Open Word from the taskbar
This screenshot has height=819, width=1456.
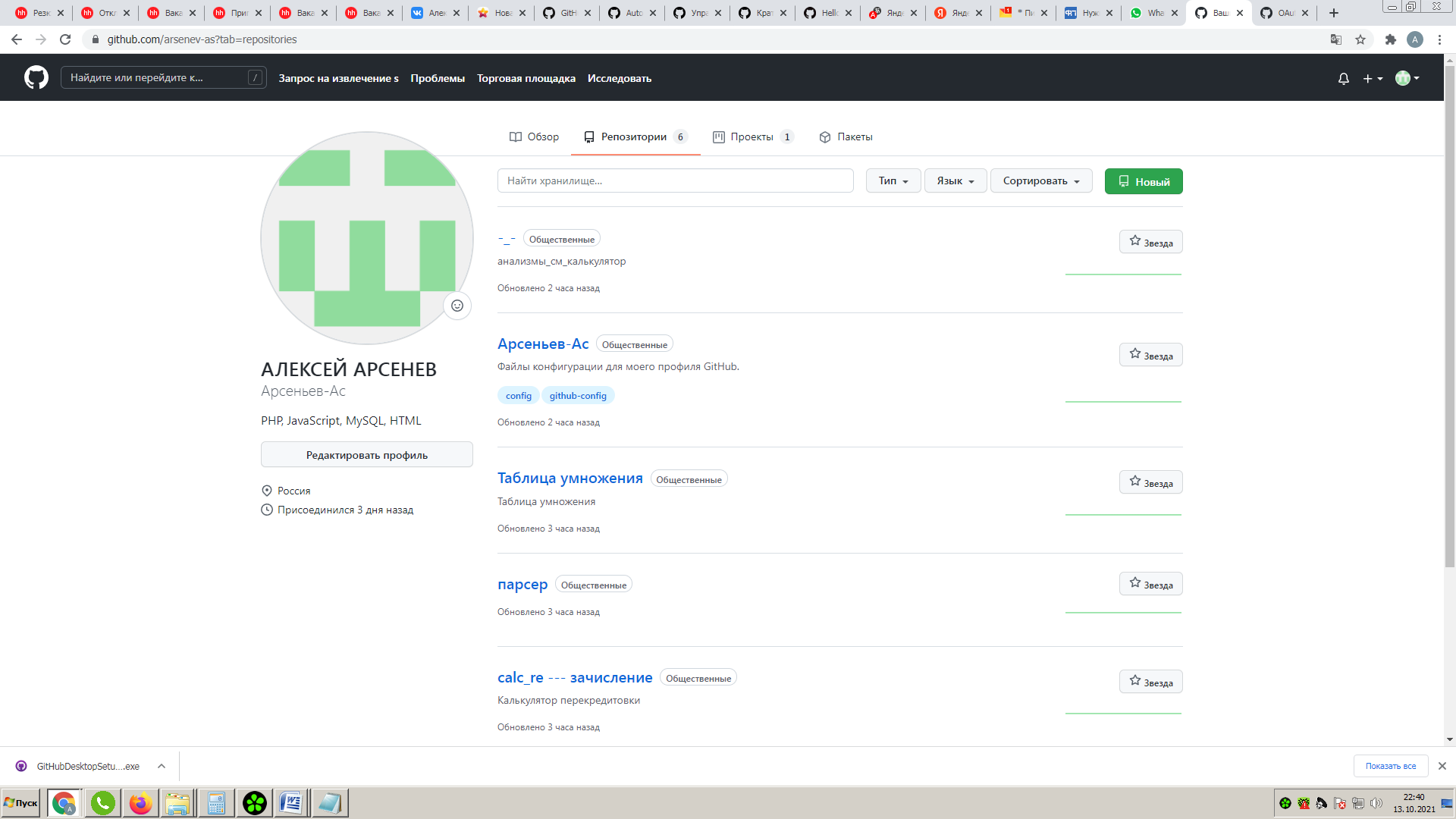pyautogui.click(x=291, y=803)
